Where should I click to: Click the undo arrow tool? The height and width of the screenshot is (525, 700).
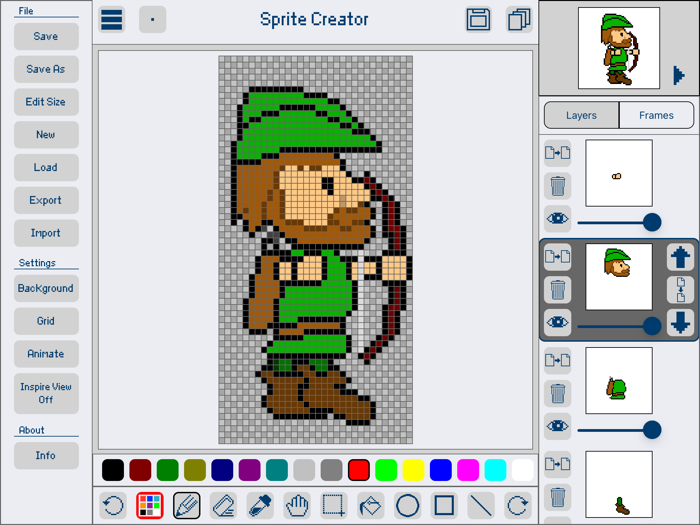click(x=113, y=506)
